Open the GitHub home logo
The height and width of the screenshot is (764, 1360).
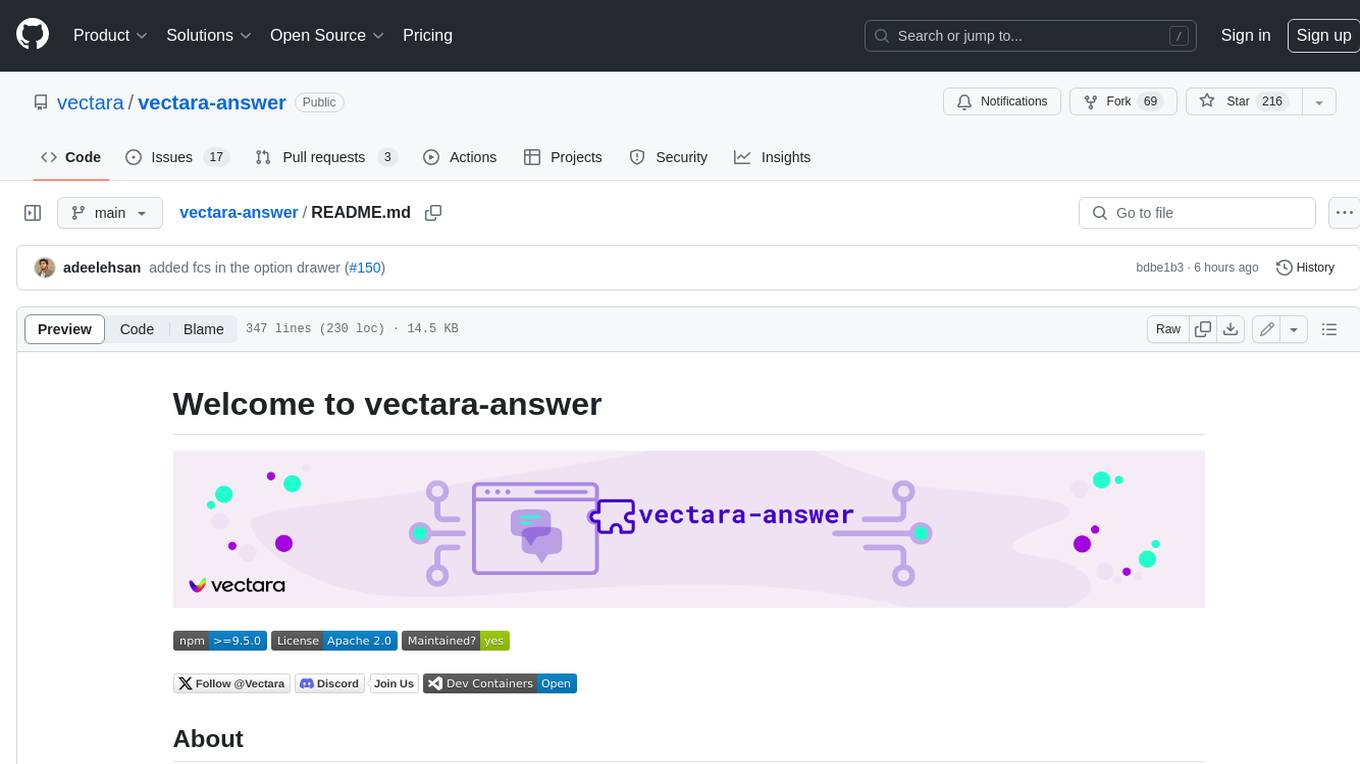point(33,35)
